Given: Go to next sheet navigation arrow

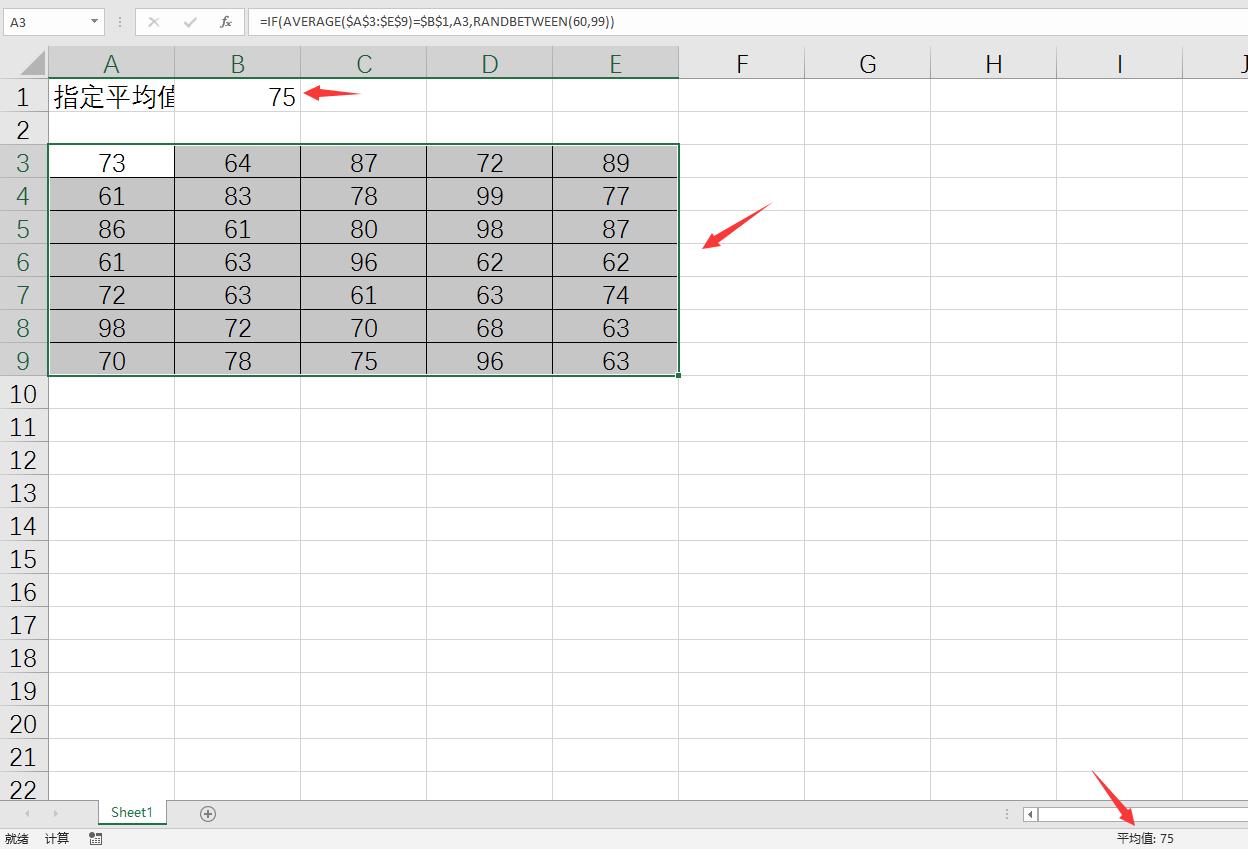Looking at the screenshot, I should tap(55, 814).
